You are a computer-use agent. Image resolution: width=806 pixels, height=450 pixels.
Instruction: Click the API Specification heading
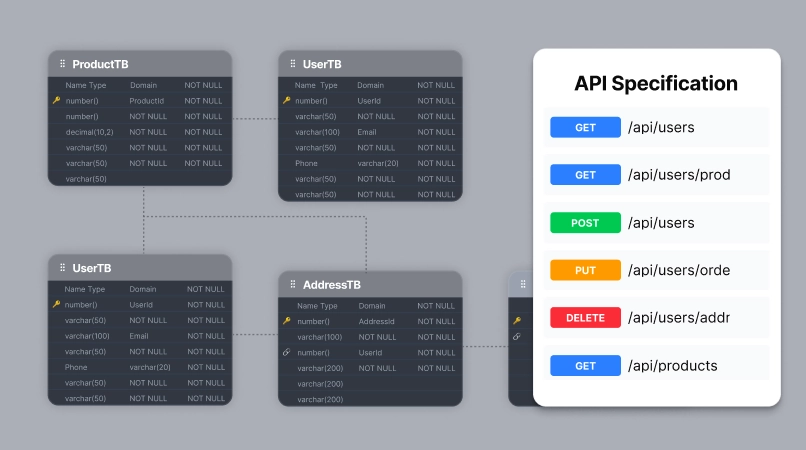pos(656,83)
